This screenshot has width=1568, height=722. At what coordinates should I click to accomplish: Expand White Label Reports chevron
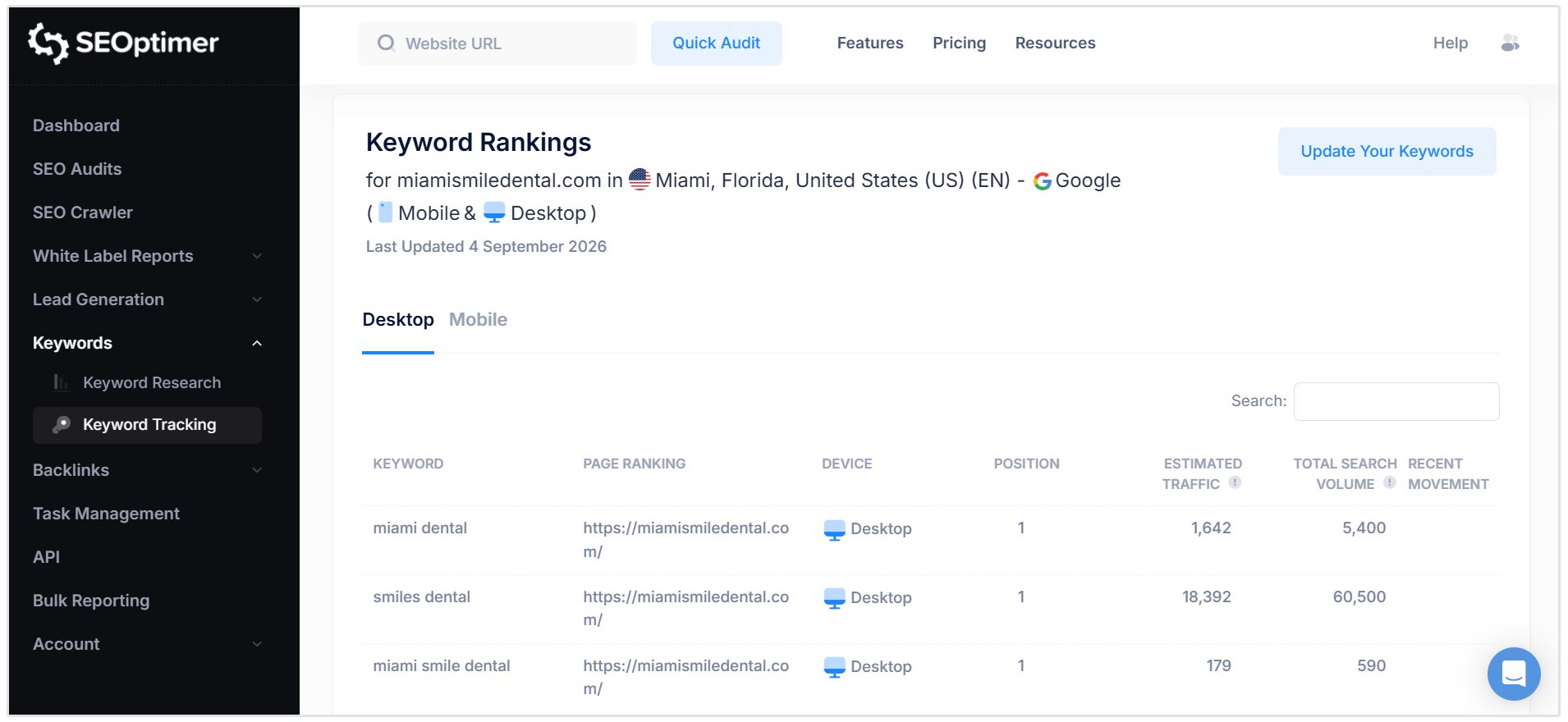(x=257, y=256)
